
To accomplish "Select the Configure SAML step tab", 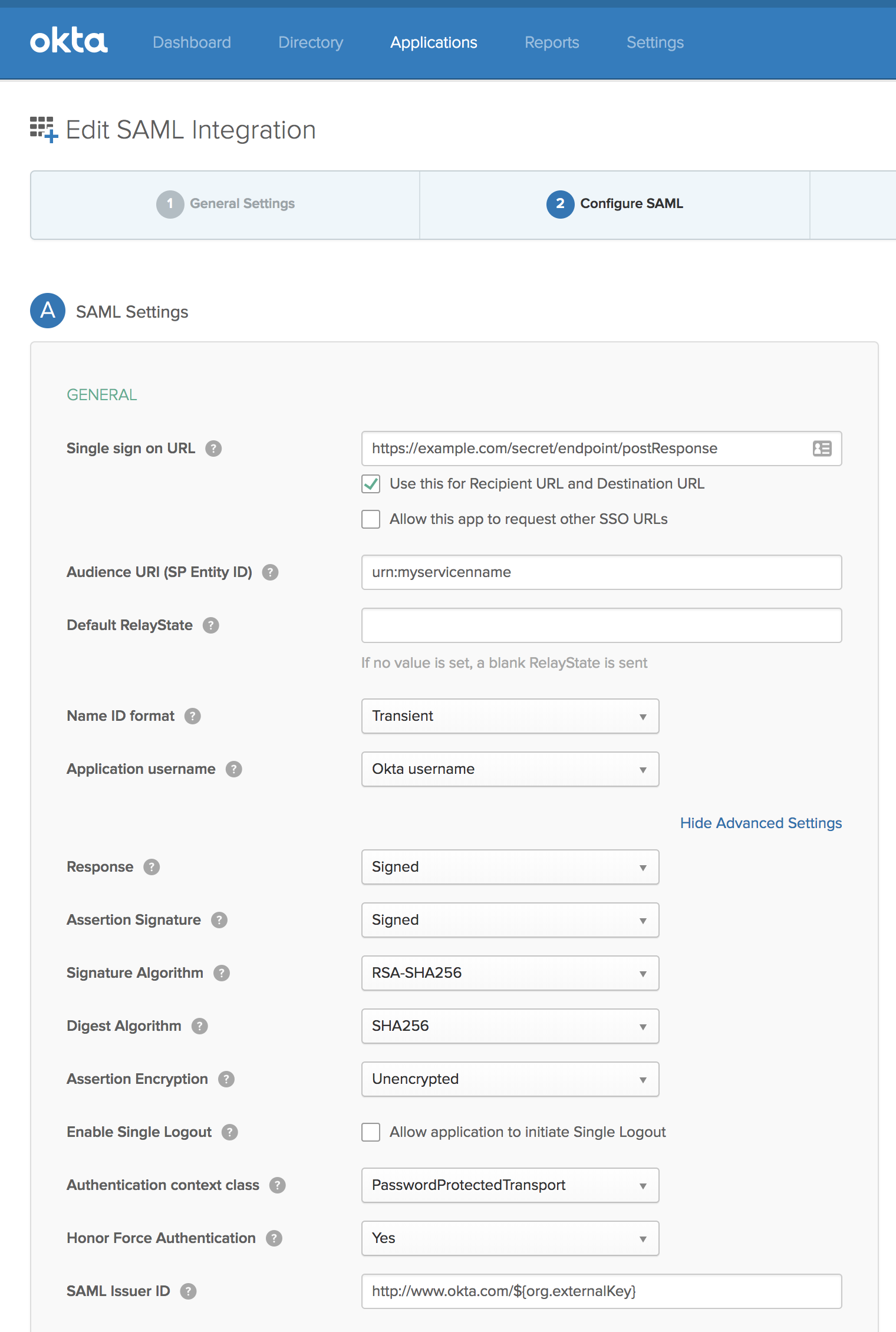I will coord(615,205).
